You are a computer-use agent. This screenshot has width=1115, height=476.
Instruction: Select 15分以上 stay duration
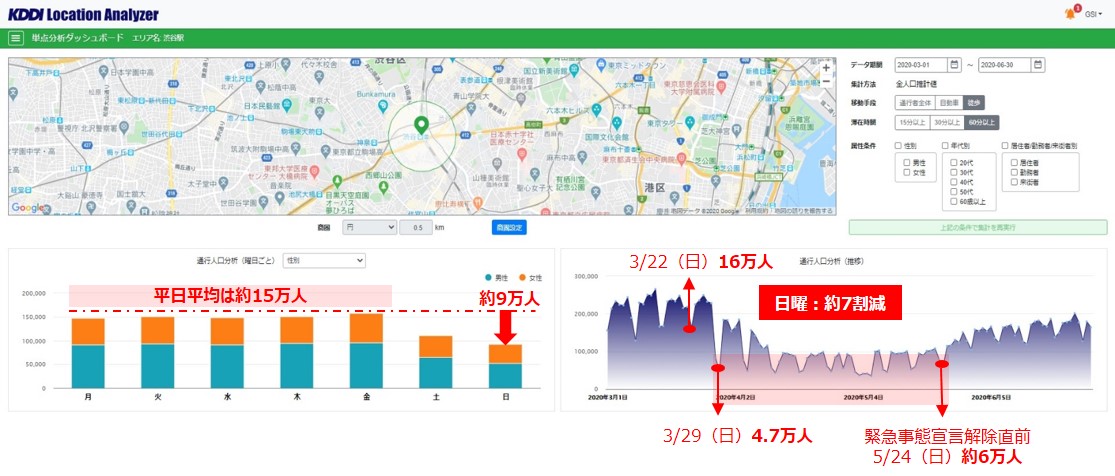pos(912,122)
